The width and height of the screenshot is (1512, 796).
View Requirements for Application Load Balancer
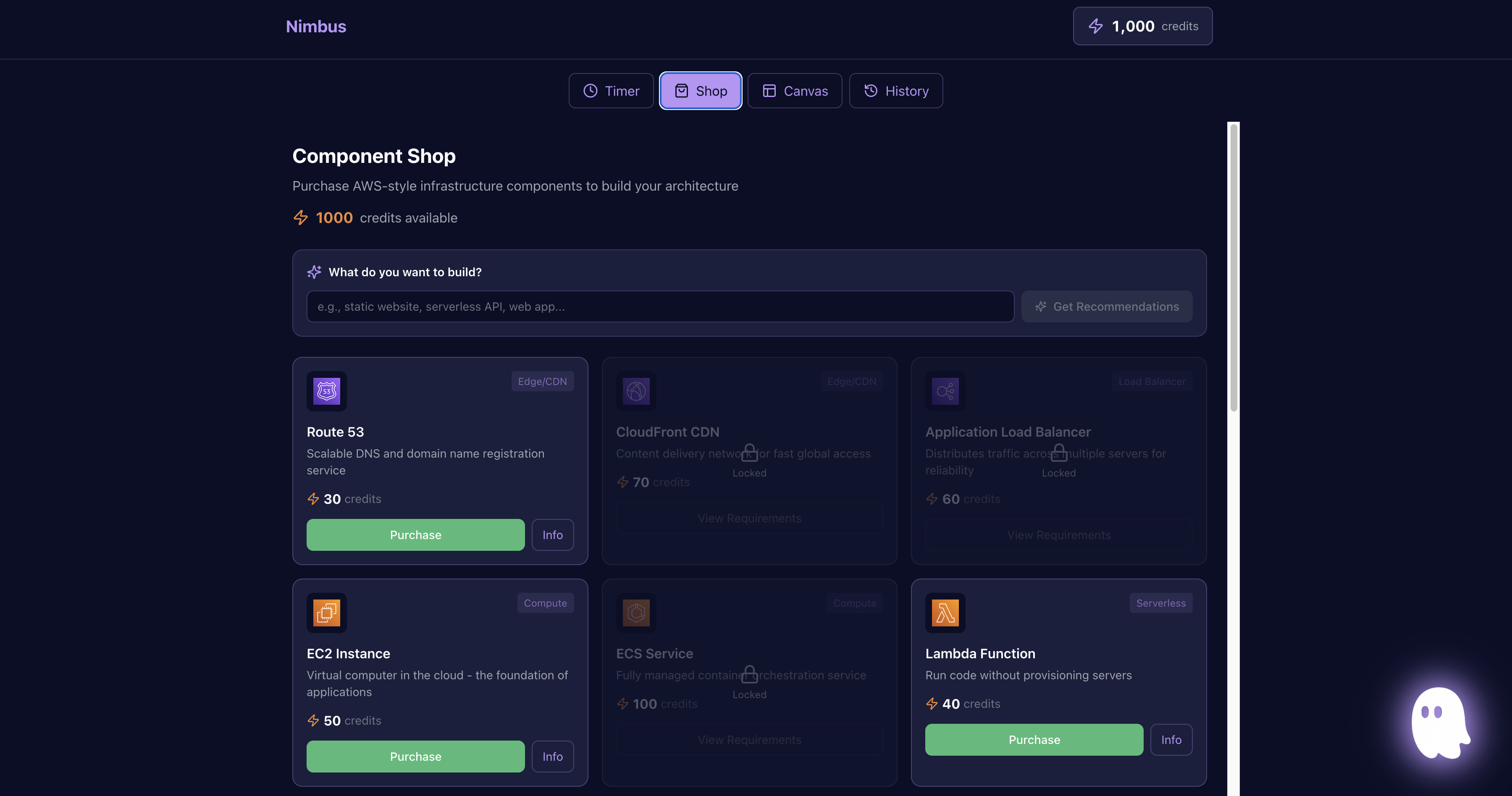1058,535
